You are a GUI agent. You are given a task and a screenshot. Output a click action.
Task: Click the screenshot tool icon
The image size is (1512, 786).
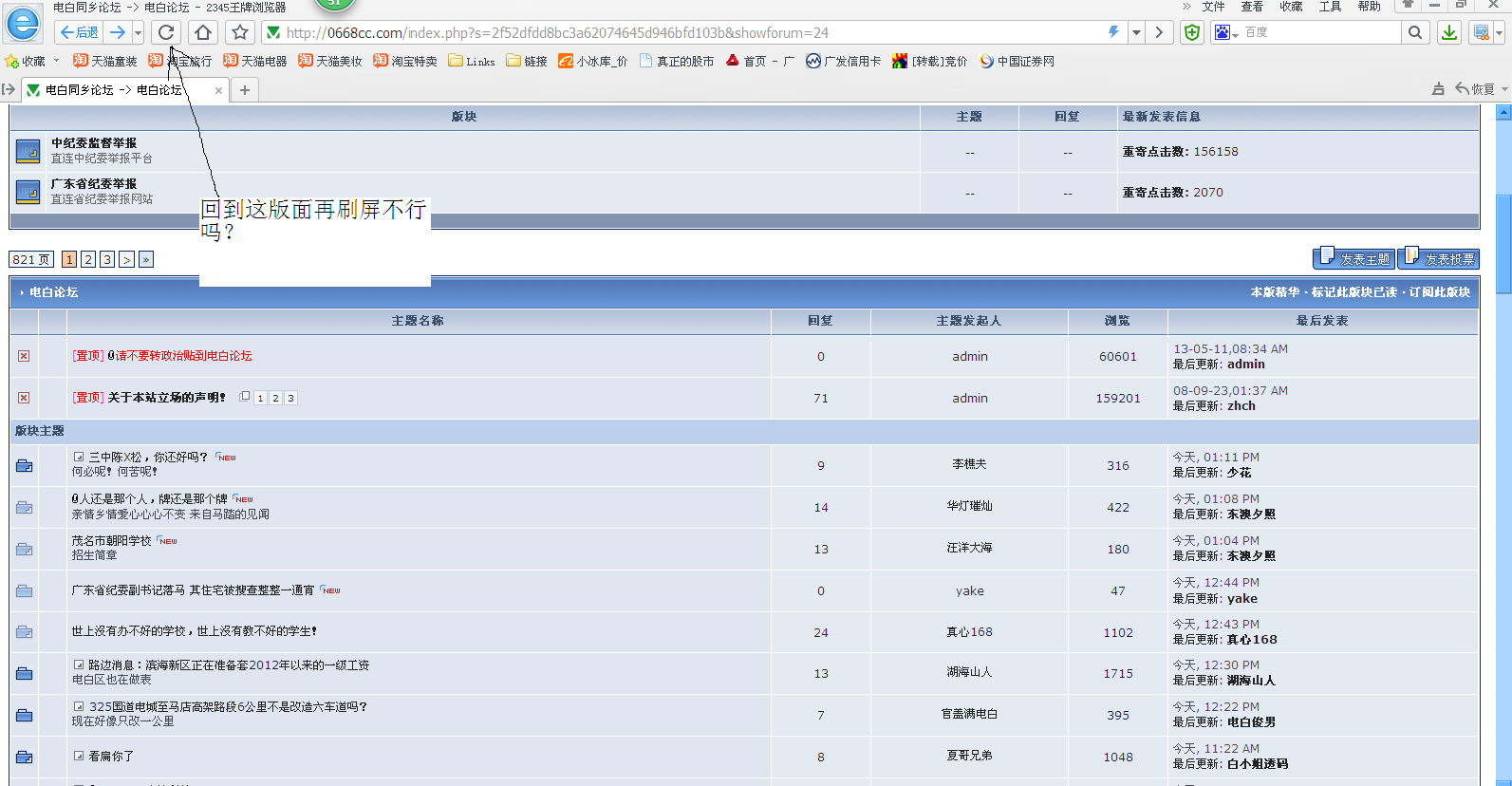pyautogui.click(x=1481, y=32)
